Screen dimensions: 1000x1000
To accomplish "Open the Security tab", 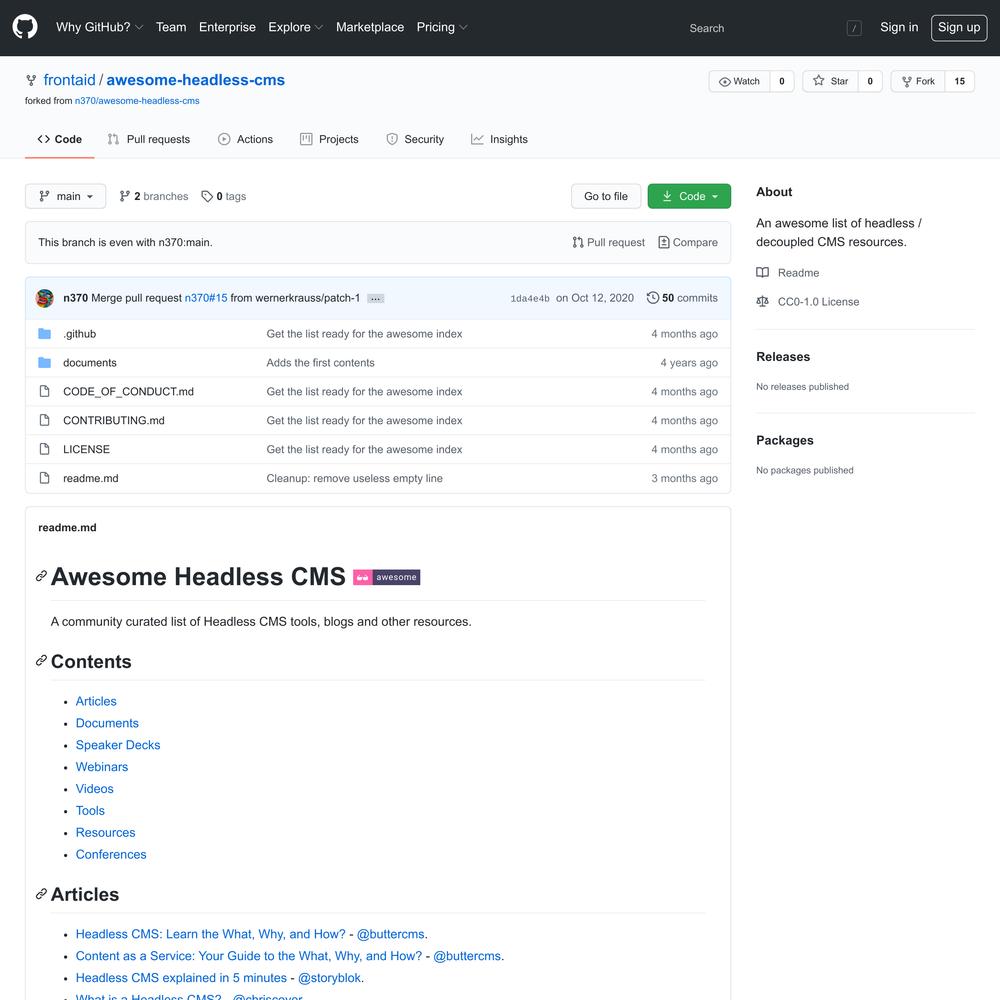I will tap(415, 139).
